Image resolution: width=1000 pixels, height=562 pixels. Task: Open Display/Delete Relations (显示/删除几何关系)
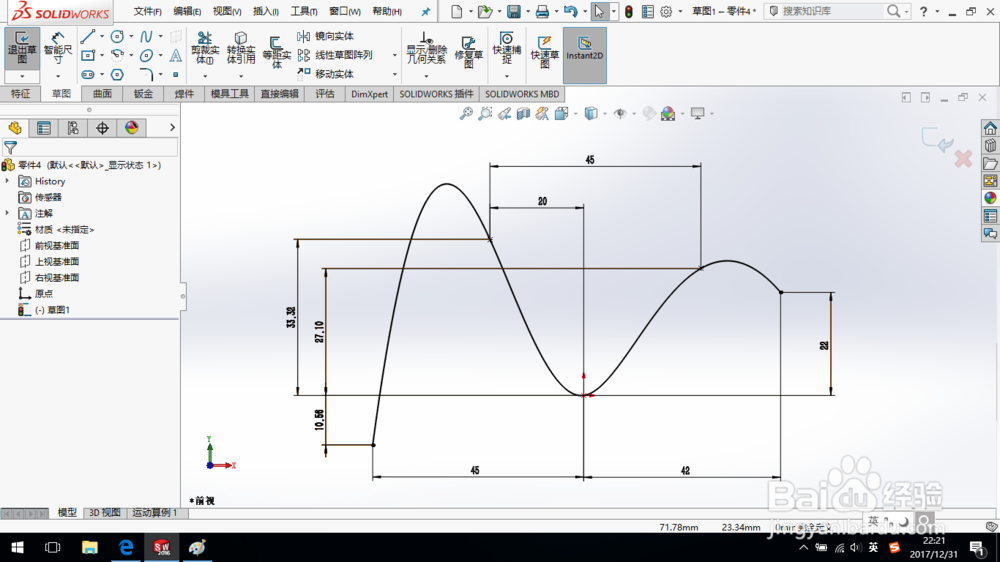tap(426, 48)
